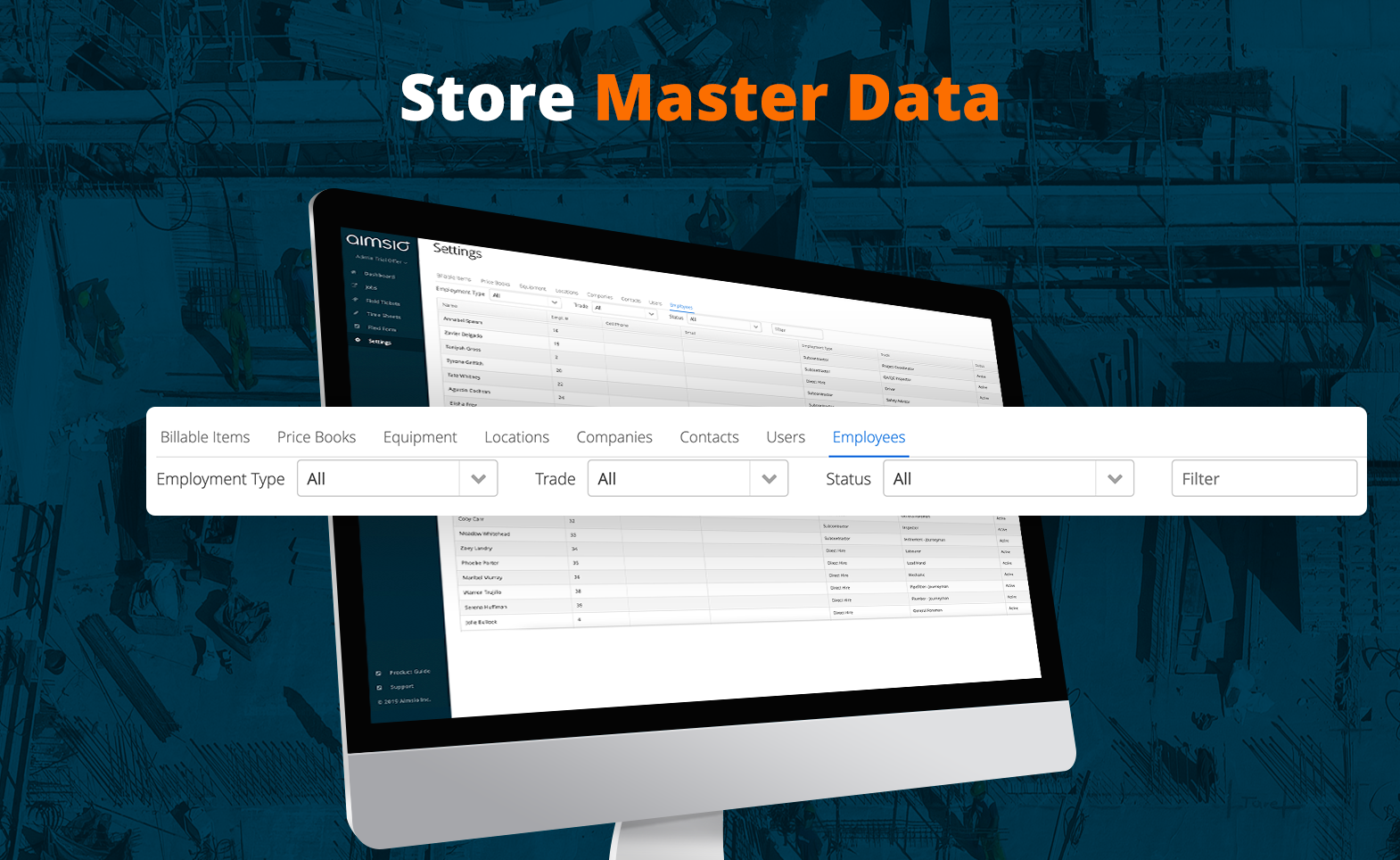
Task: Click the Serena Huffman name cell
Action: click(486, 607)
